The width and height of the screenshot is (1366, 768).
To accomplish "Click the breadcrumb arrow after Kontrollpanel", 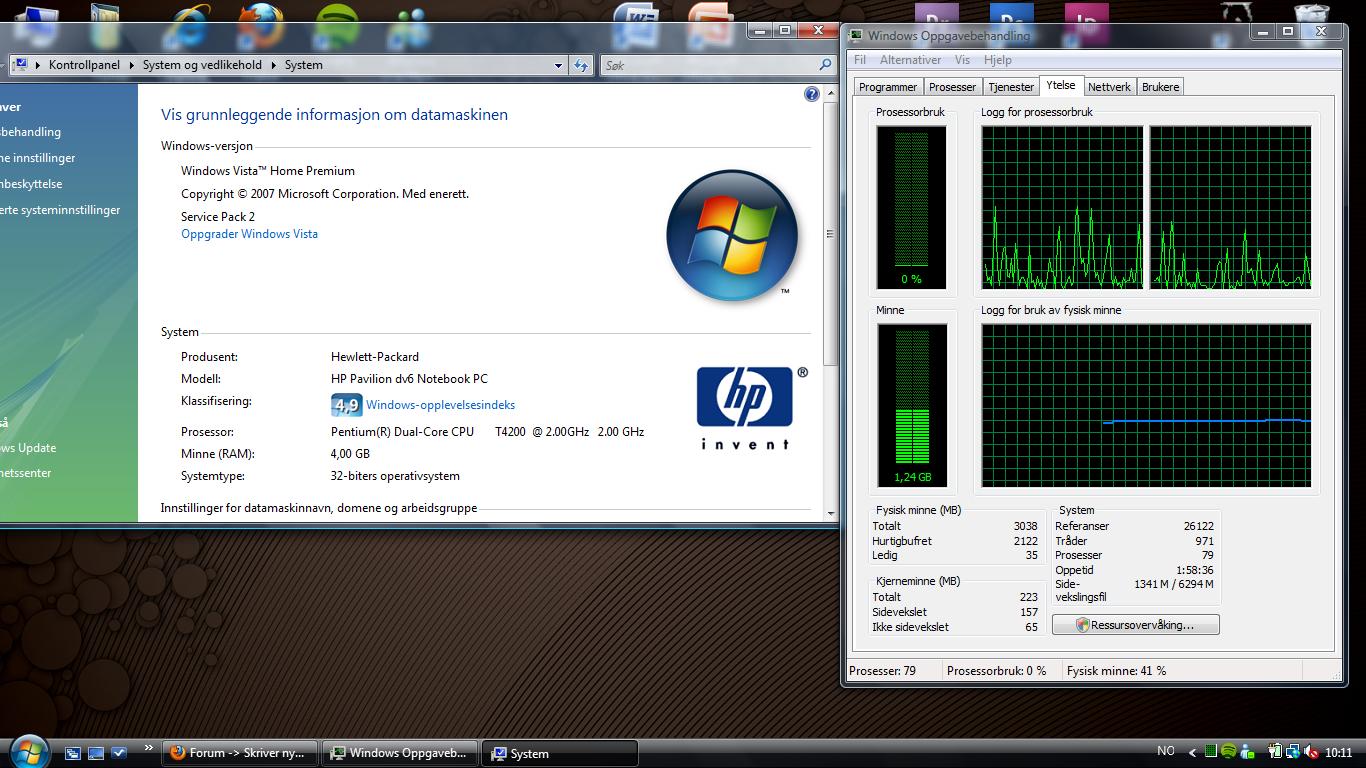I will [131, 65].
